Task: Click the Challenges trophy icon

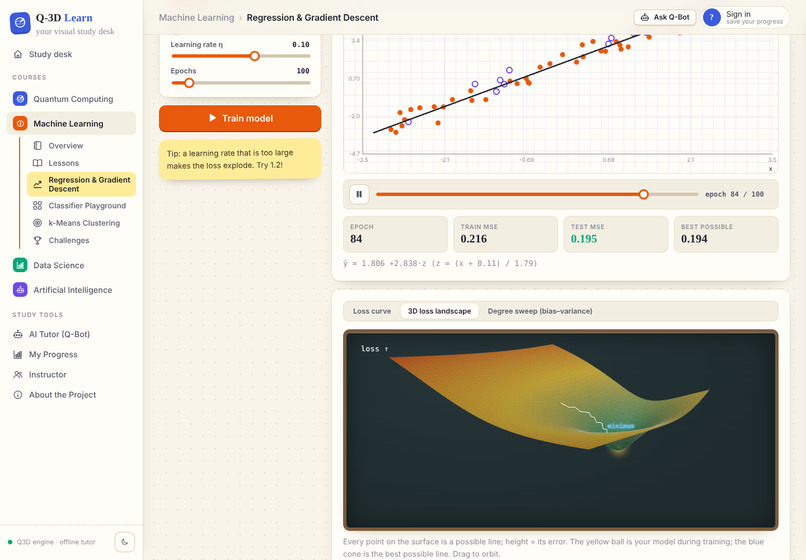Action: pyautogui.click(x=38, y=240)
